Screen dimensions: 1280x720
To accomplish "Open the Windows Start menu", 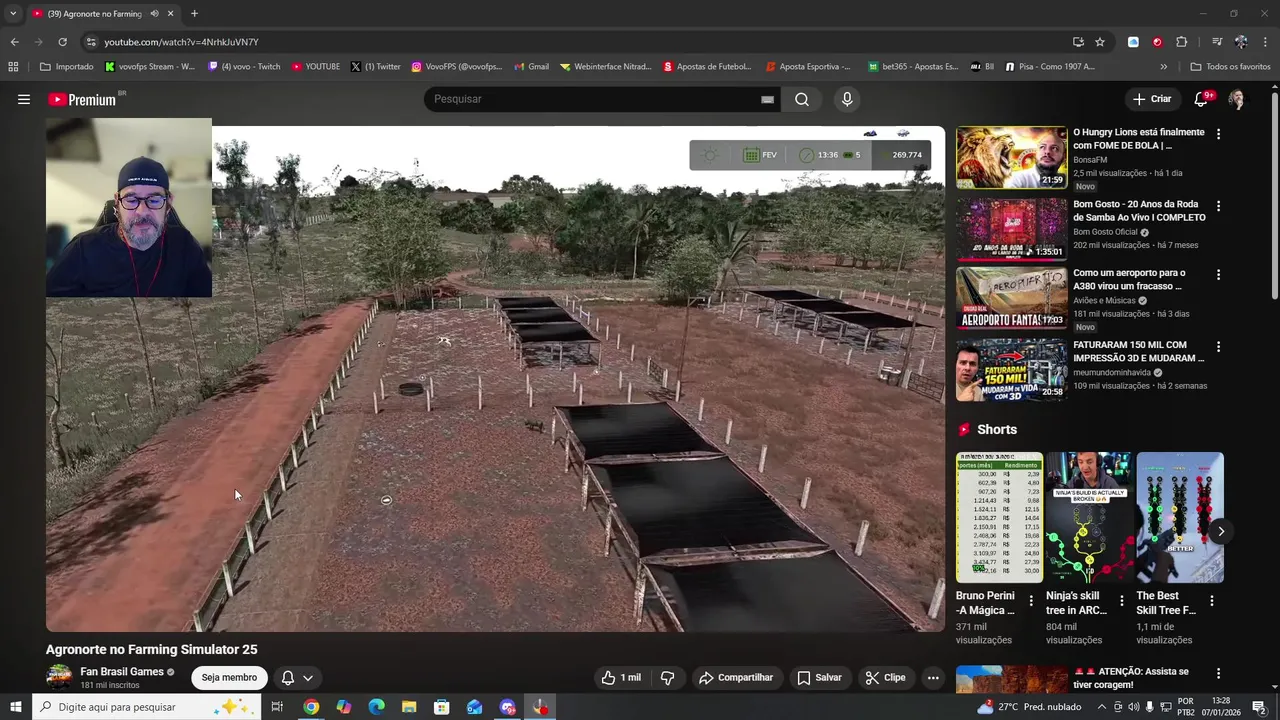I will [15, 707].
